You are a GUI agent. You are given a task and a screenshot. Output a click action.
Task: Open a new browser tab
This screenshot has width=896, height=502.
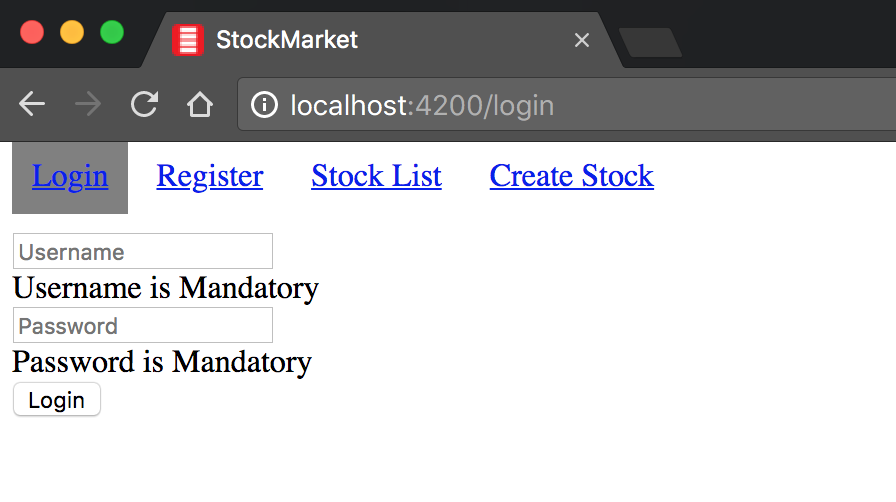point(650,42)
